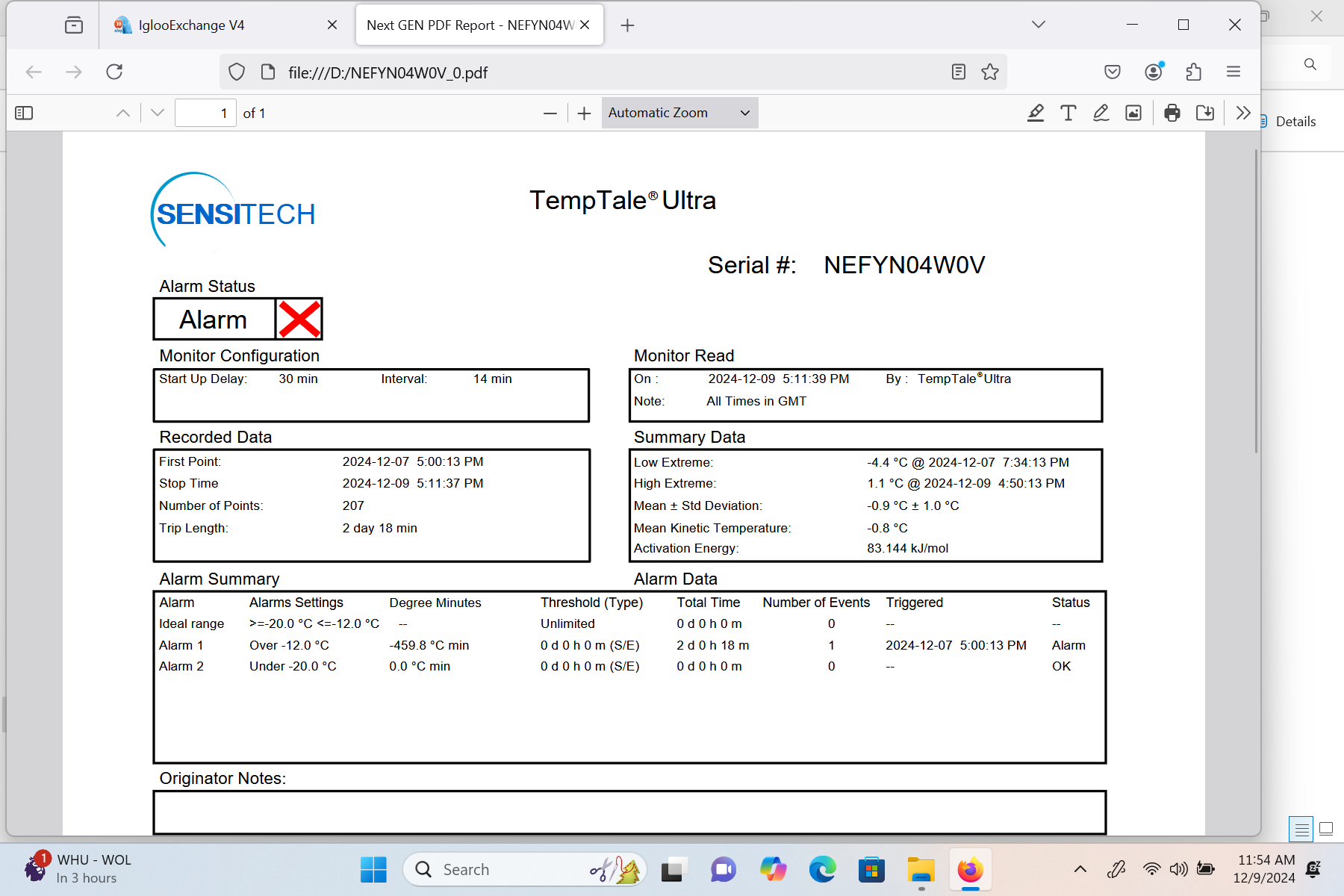Click the vertical scrollbar of PDF viewer

1256,301
